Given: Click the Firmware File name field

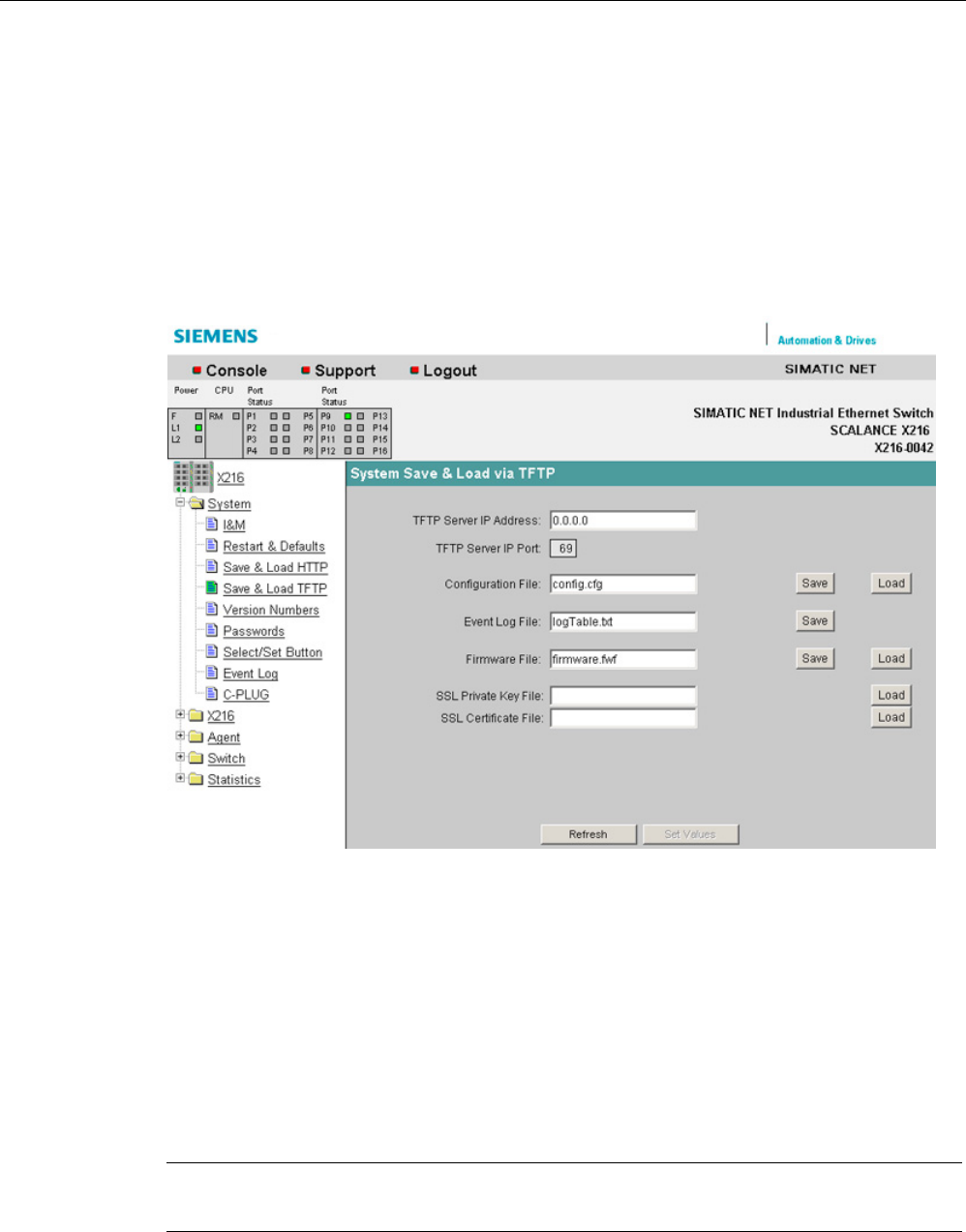Looking at the screenshot, I should 623,659.
